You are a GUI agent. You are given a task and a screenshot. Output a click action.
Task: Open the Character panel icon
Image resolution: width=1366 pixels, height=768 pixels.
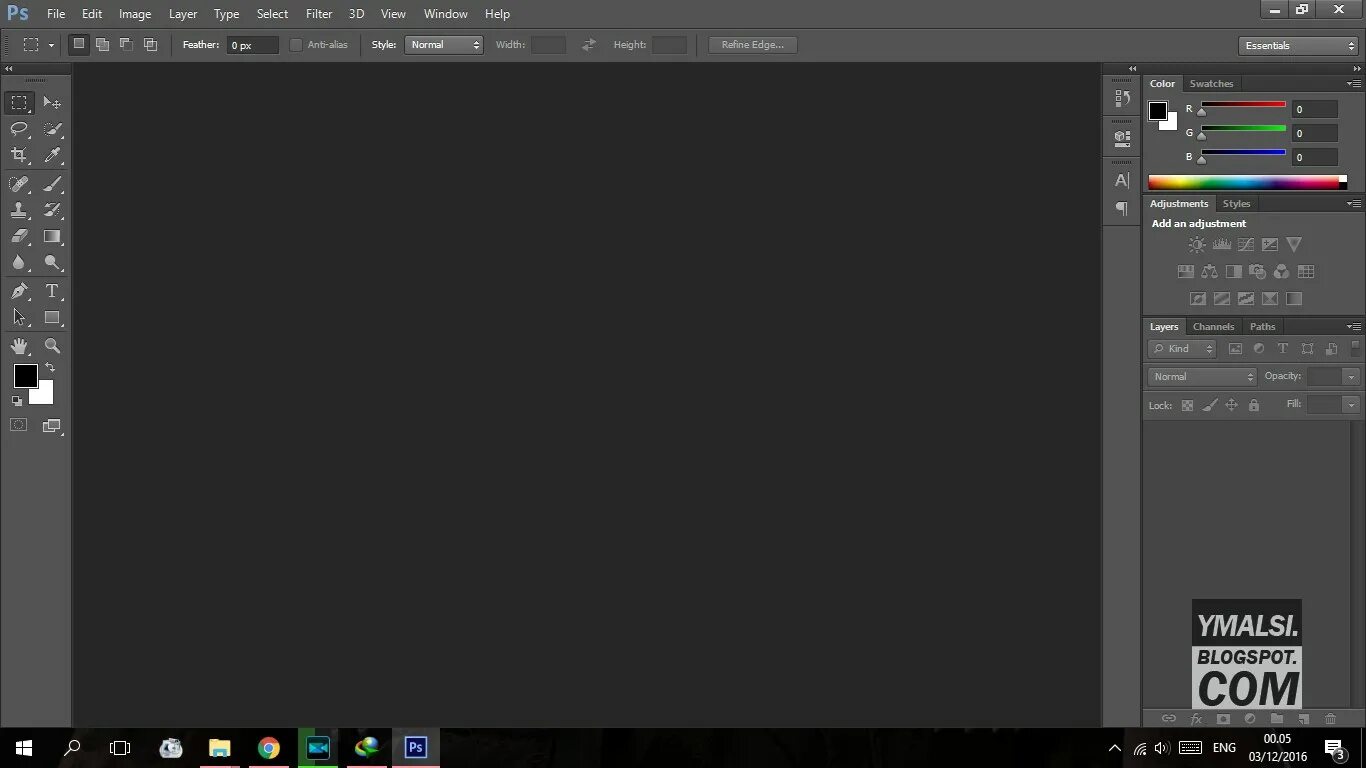1122,180
